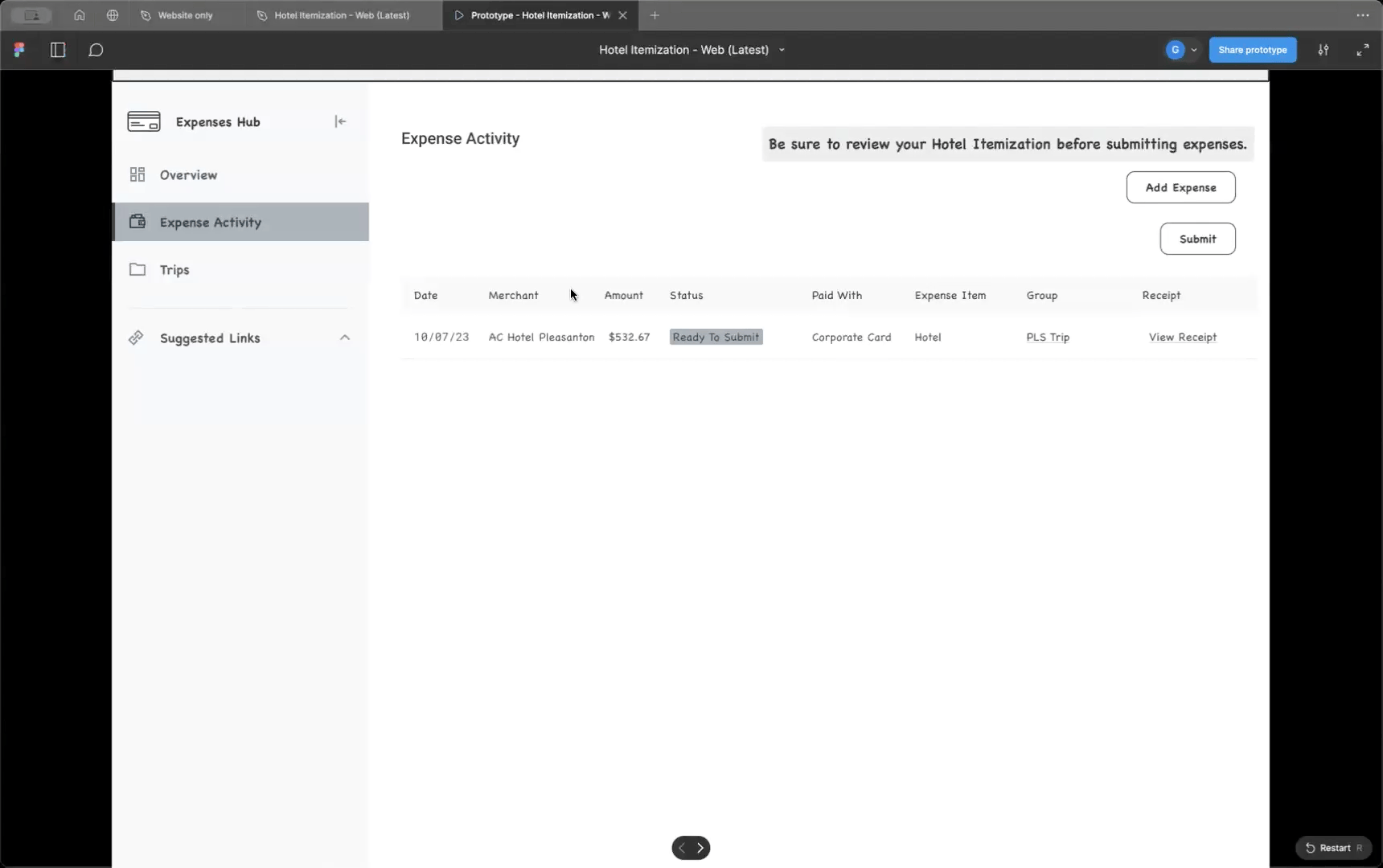The height and width of the screenshot is (868, 1383).
Task: Open Overview in the sidebar
Action: point(240,174)
